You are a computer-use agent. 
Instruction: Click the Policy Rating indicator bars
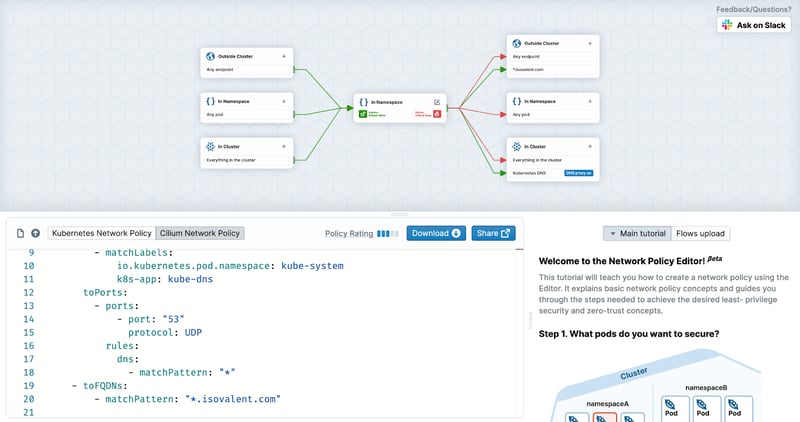click(x=388, y=234)
